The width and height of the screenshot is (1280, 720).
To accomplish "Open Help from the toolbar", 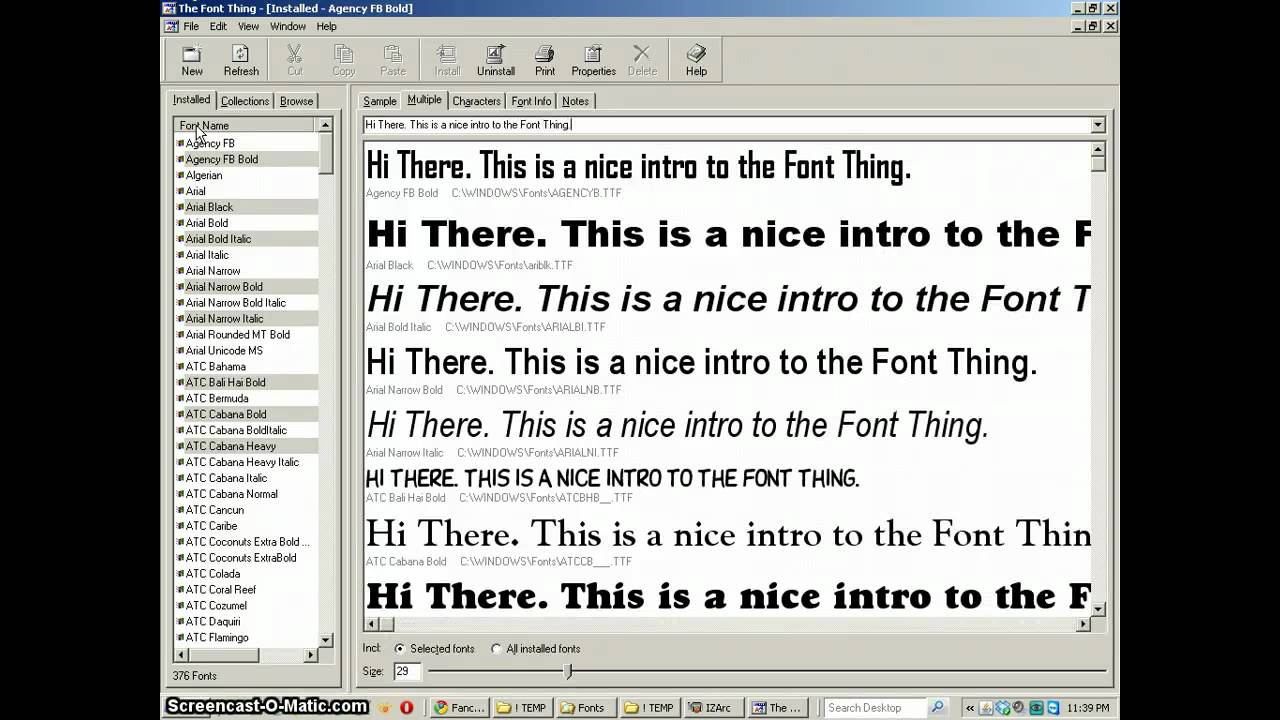I will click(696, 60).
